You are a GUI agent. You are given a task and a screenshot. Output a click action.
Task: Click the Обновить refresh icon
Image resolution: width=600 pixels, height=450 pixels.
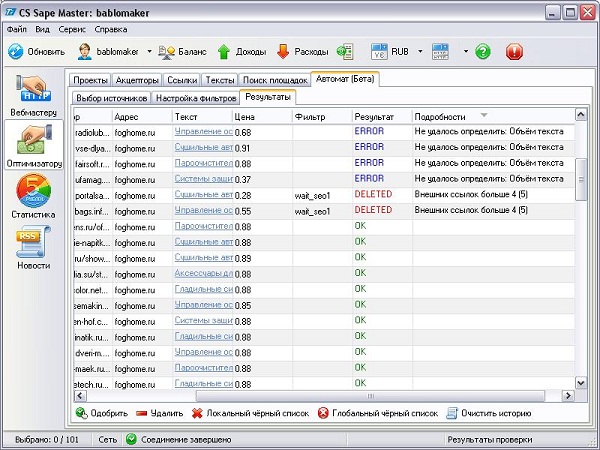pyautogui.click(x=16, y=52)
